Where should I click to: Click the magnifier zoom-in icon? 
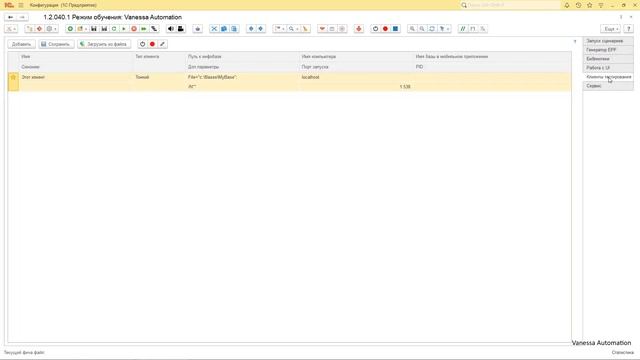[412, 29]
